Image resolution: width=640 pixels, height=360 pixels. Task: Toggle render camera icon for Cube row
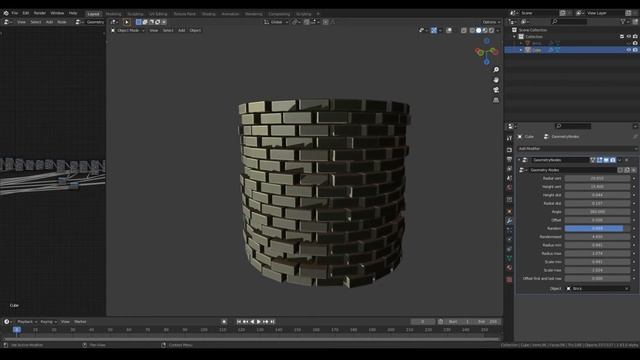pos(635,50)
